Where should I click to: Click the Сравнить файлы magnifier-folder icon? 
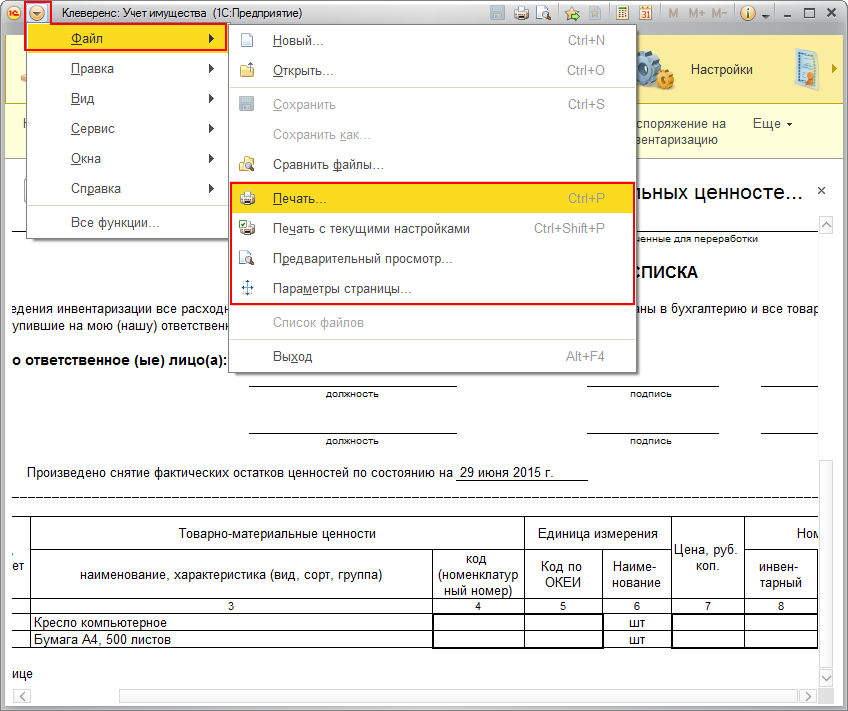pyautogui.click(x=247, y=164)
